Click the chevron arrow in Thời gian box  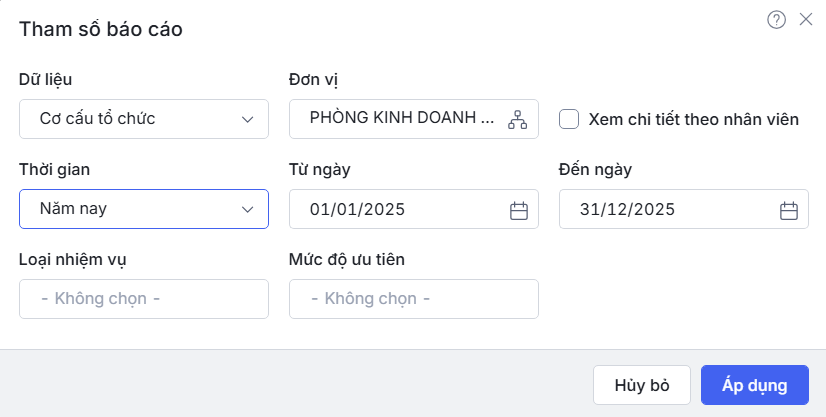tap(248, 209)
